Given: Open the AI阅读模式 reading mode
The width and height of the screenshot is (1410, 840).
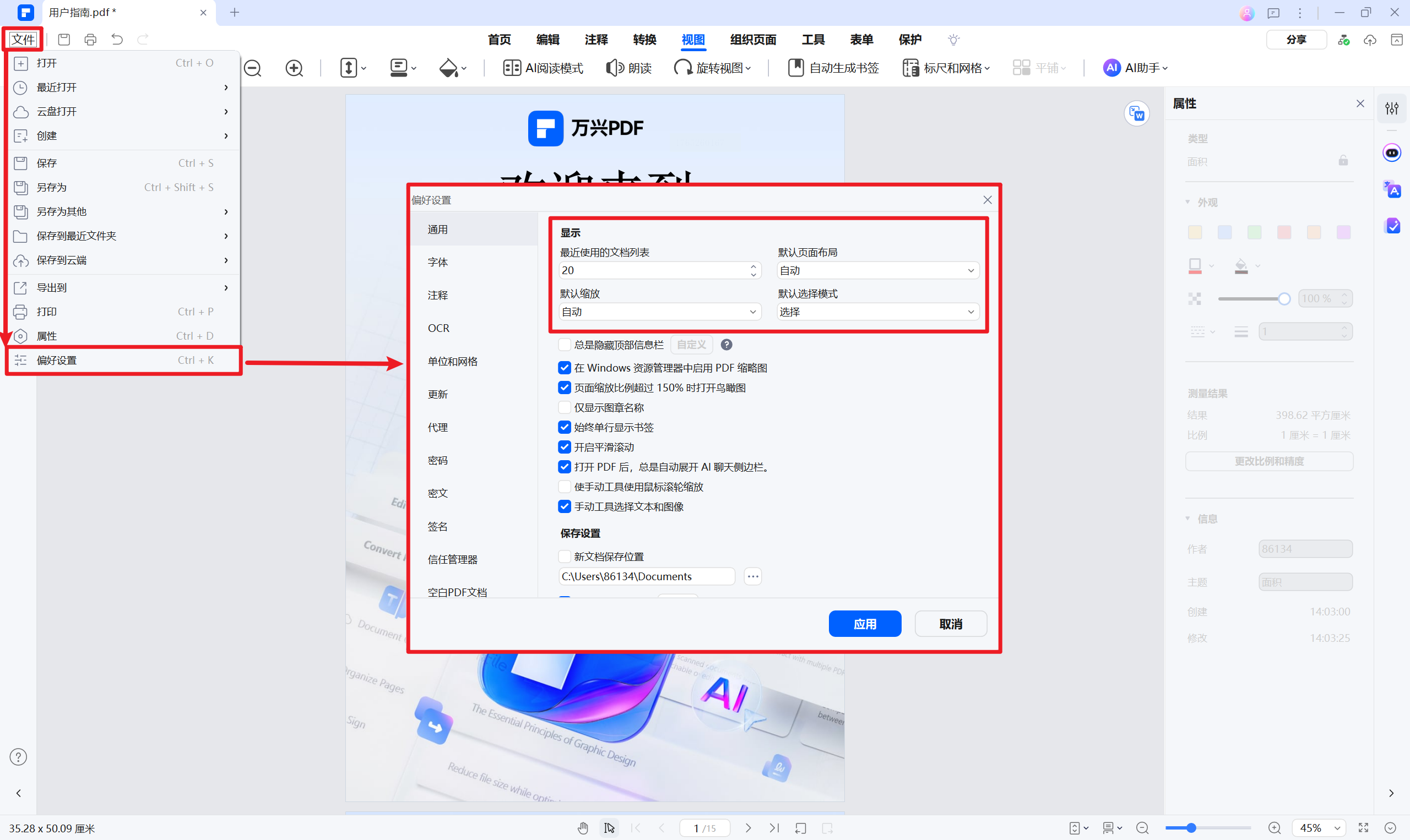Looking at the screenshot, I should click(543, 68).
